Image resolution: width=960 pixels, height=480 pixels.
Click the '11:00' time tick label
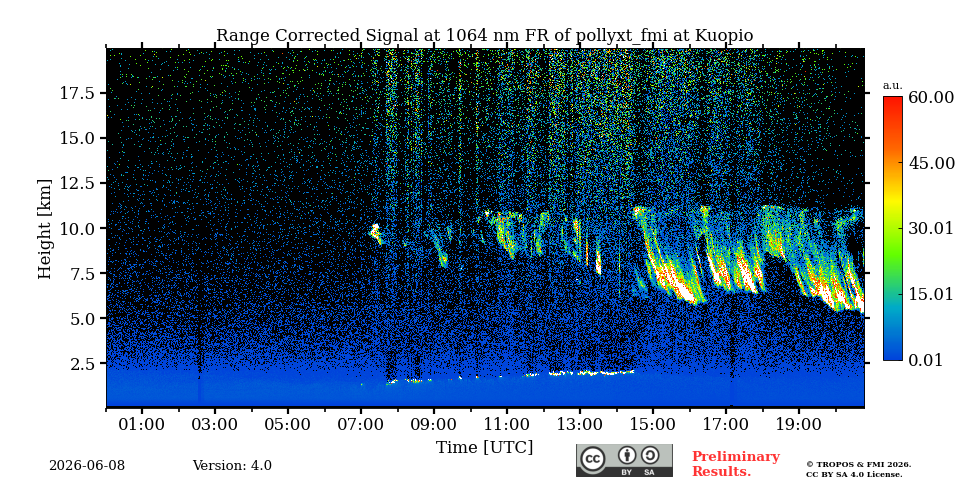(x=507, y=424)
